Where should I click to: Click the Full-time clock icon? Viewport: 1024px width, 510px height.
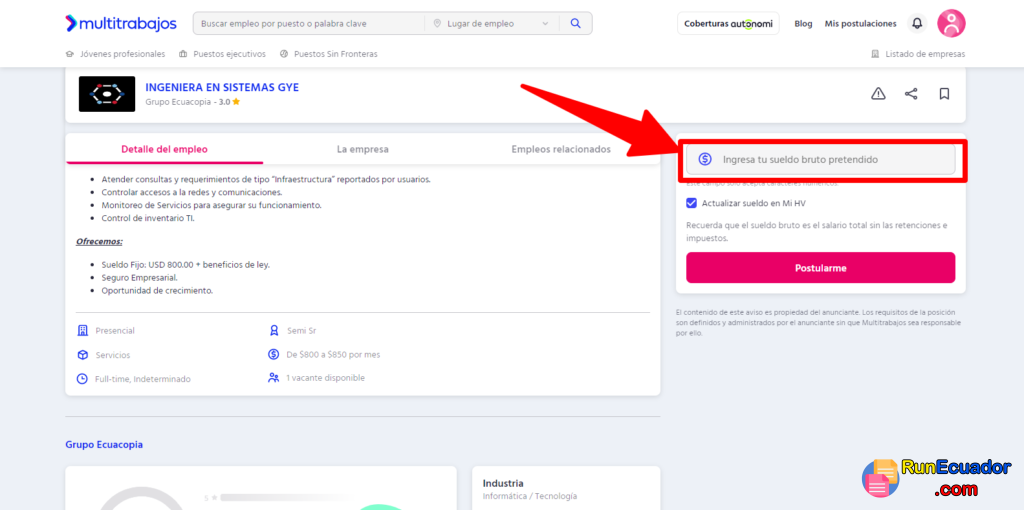click(82, 379)
